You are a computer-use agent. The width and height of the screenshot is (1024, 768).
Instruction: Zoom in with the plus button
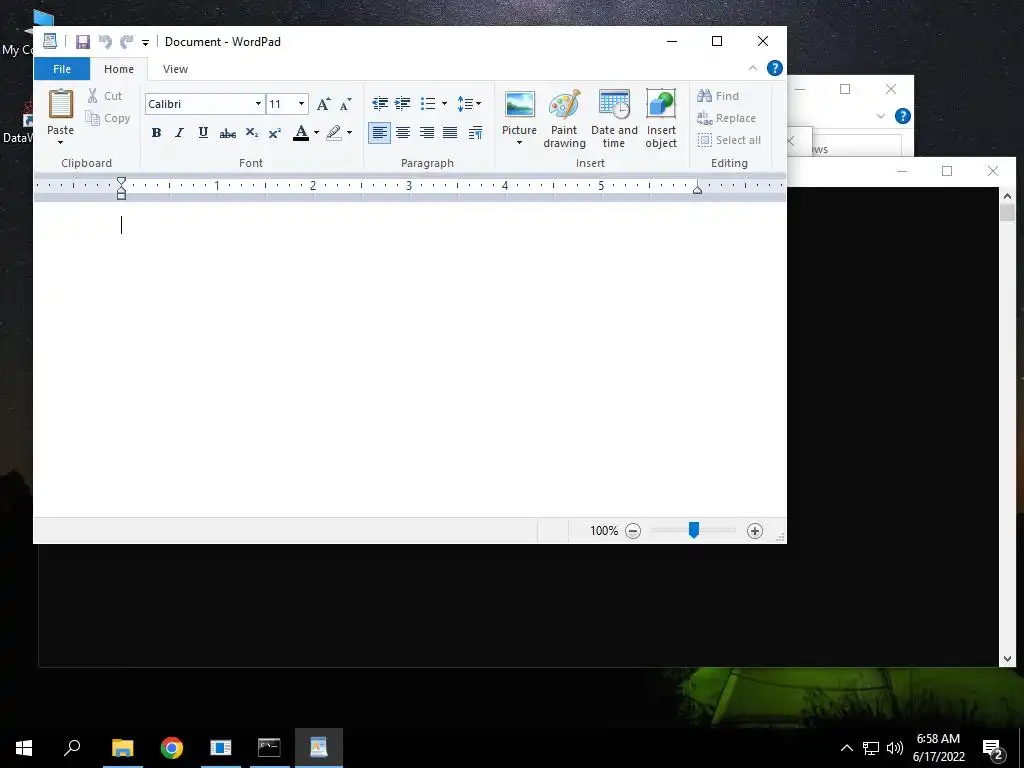point(755,531)
